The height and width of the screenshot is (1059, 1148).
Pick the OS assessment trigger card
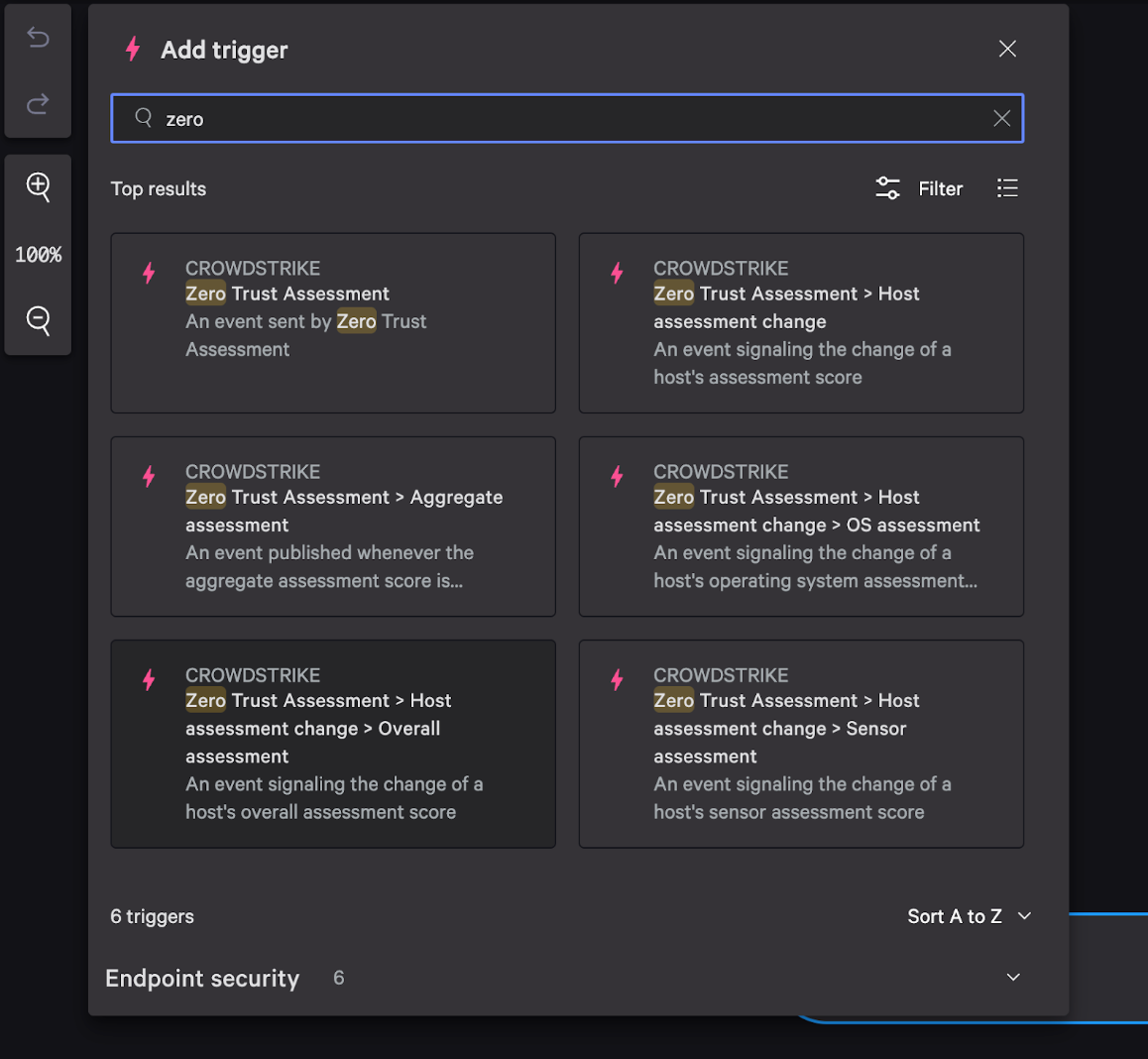(x=801, y=527)
